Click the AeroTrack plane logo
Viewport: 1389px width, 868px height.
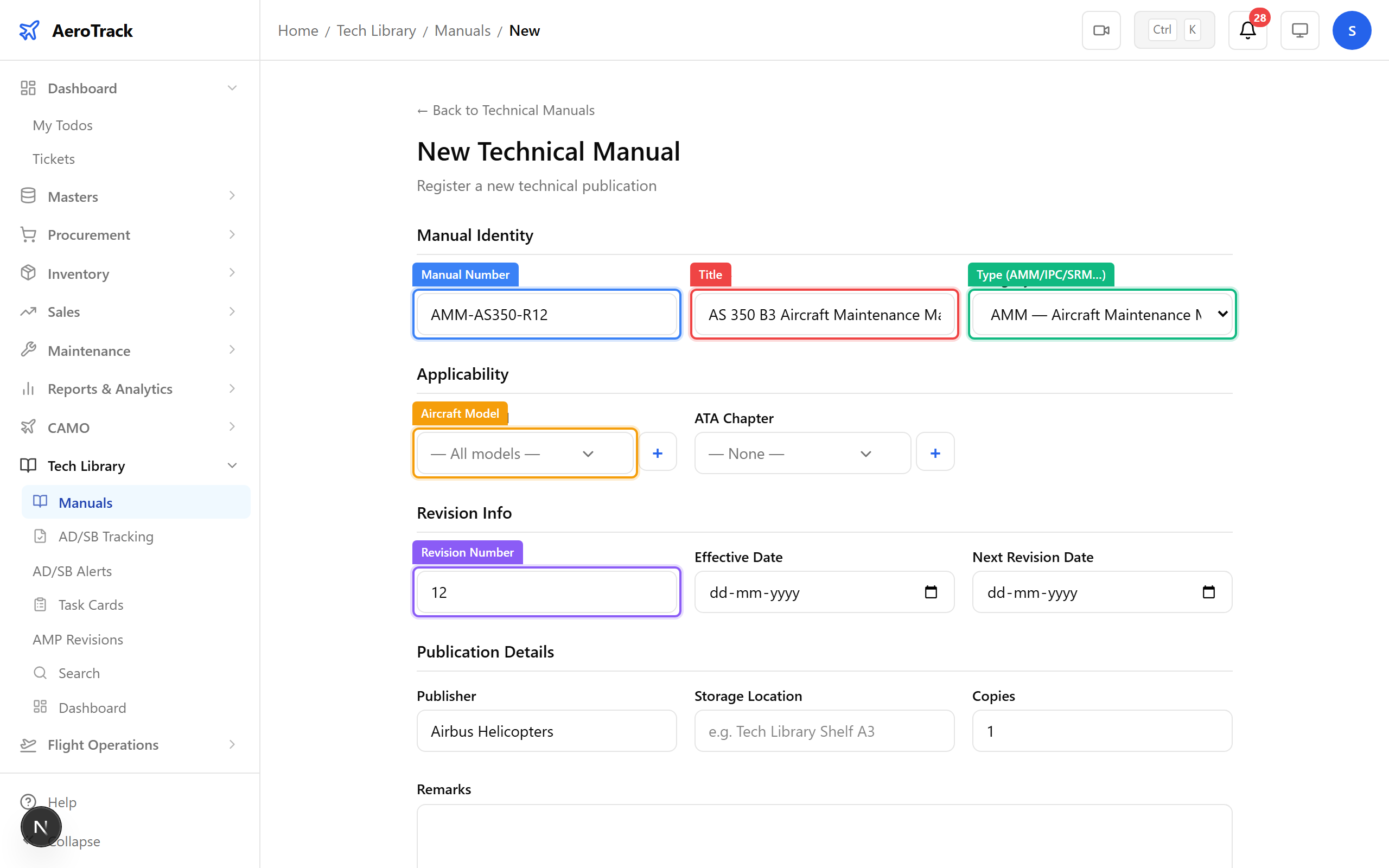click(29, 30)
